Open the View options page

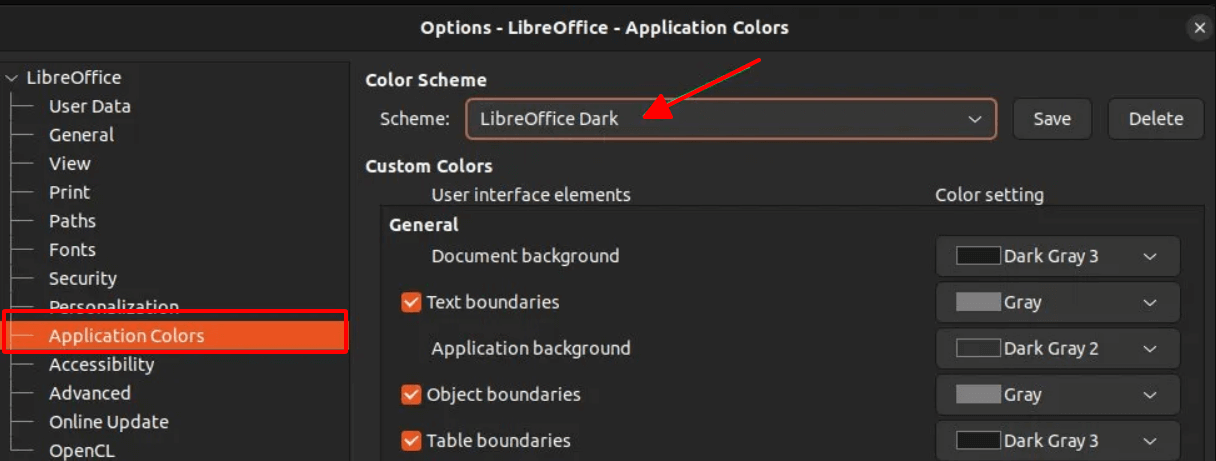click(x=70, y=164)
